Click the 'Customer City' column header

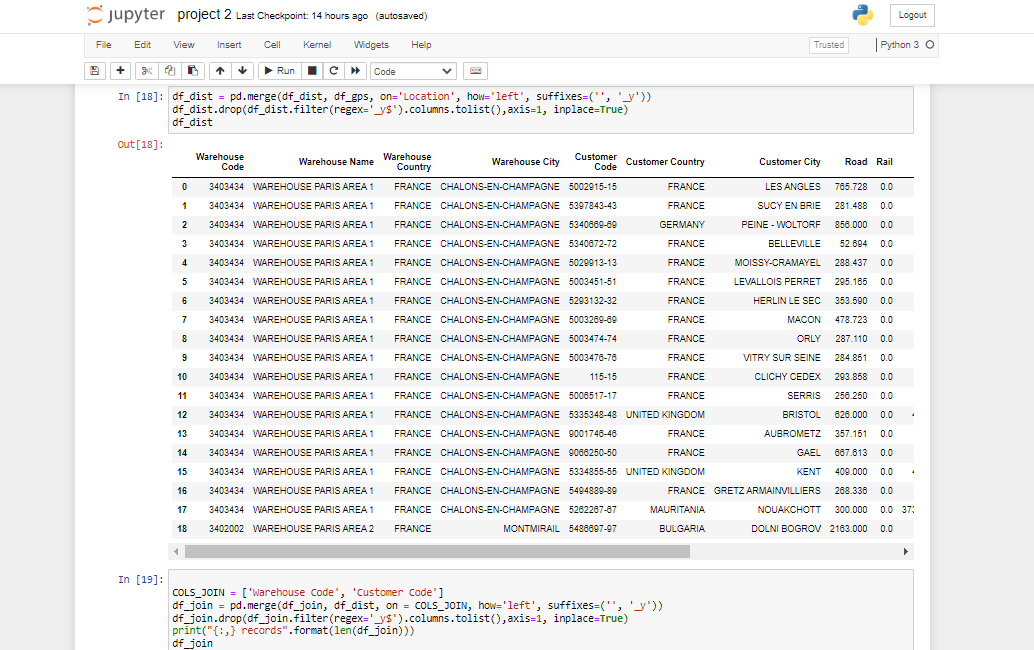coord(789,162)
